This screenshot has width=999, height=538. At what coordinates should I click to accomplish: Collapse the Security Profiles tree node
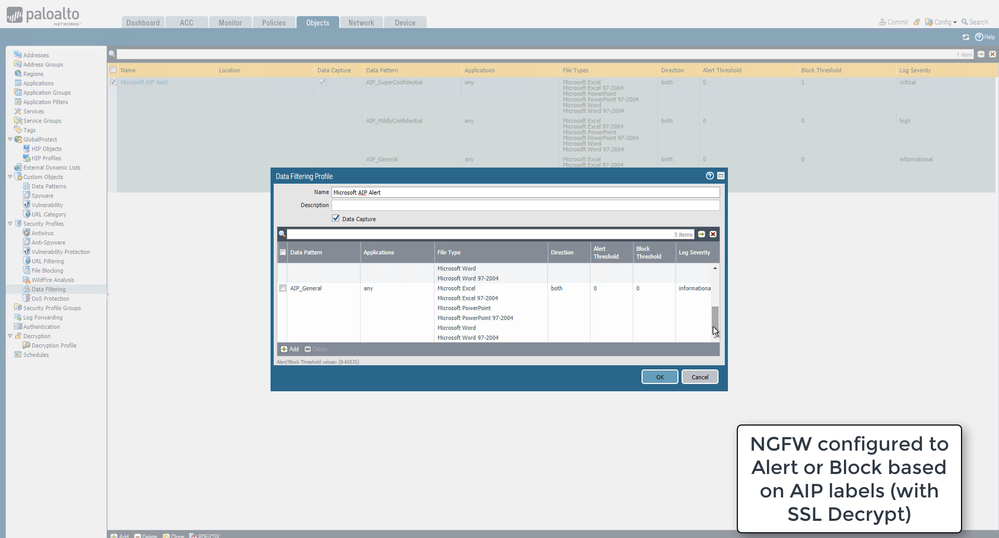[x=10, y=224]
